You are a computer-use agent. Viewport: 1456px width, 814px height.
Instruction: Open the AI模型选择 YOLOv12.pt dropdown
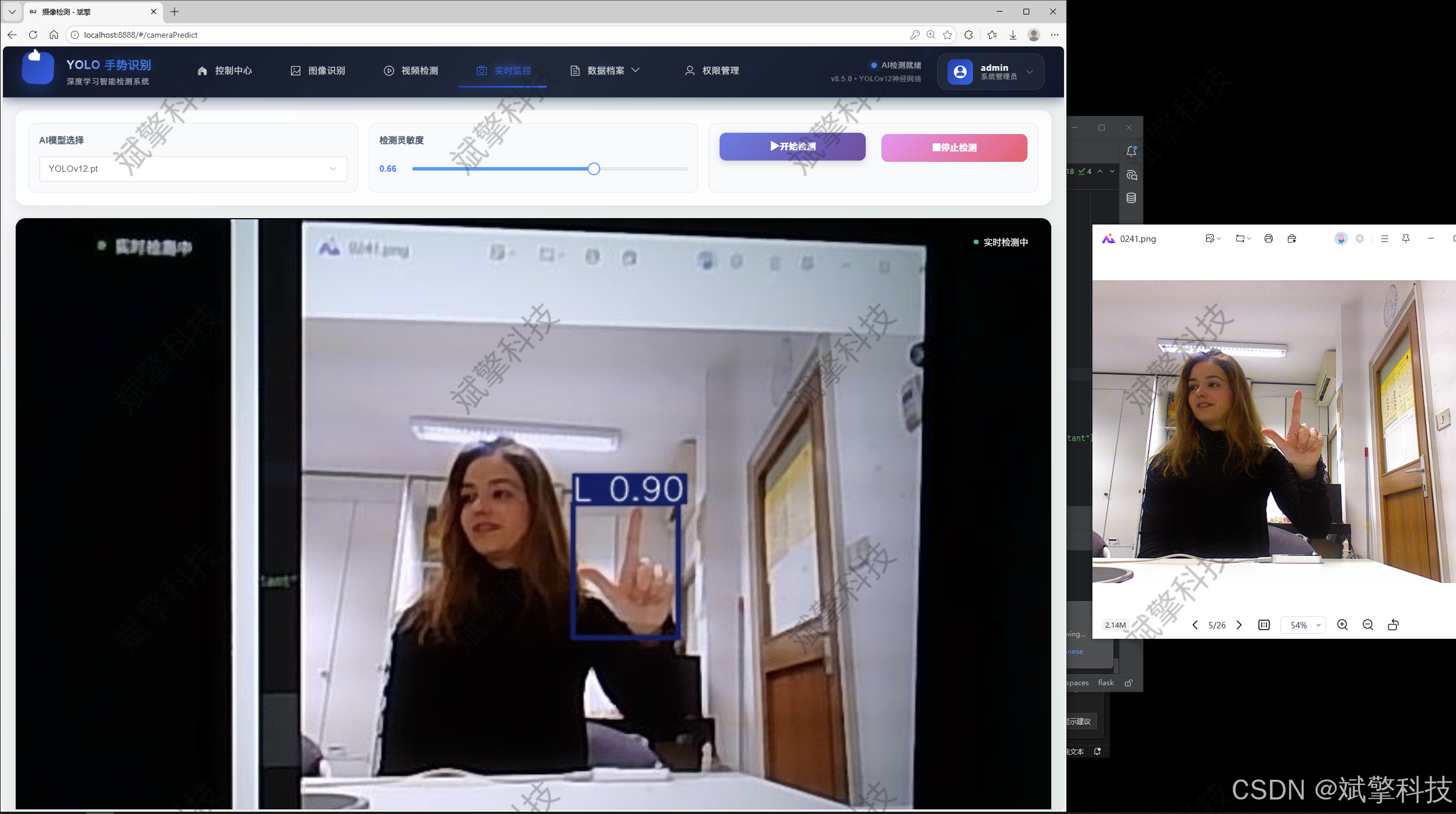193,169
